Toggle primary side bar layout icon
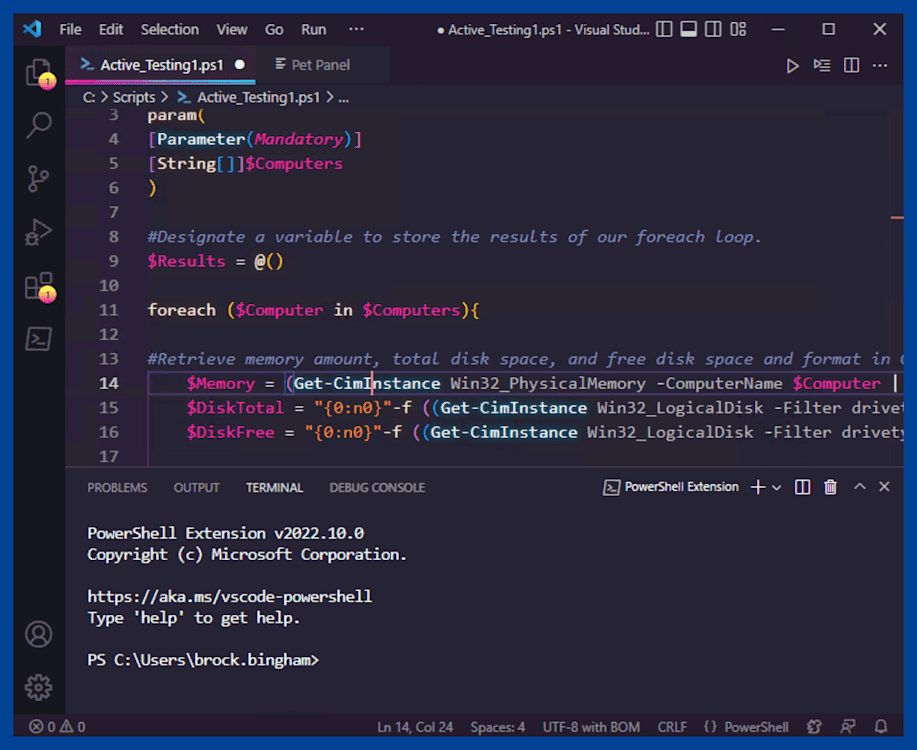Image resolution: width=917 pixels, height=750 pixels. click(664, 29)
